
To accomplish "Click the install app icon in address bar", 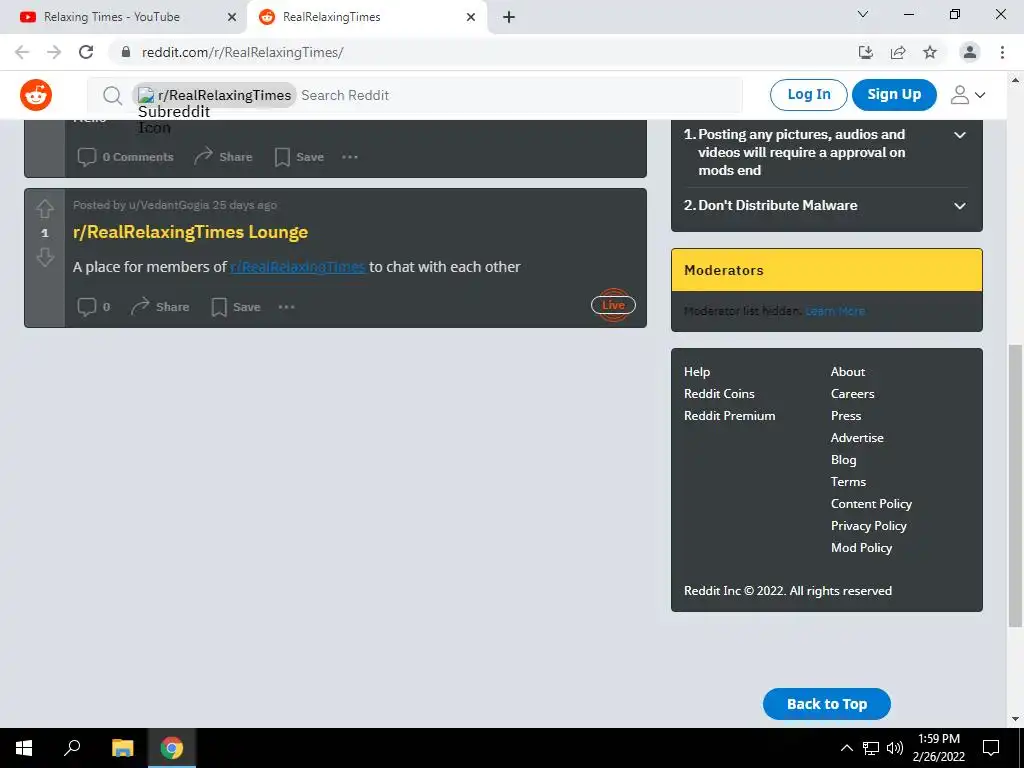I will 866,52.
